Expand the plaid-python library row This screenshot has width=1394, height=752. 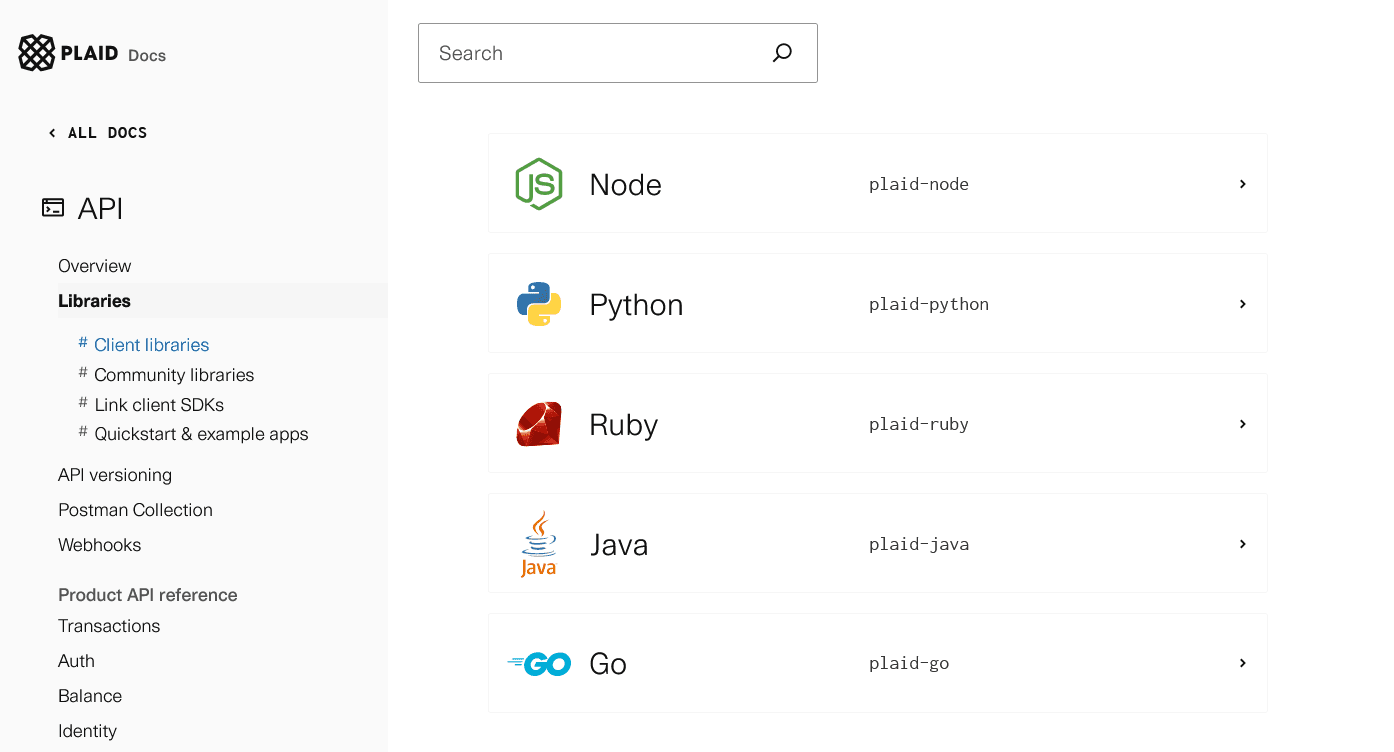1242,303
